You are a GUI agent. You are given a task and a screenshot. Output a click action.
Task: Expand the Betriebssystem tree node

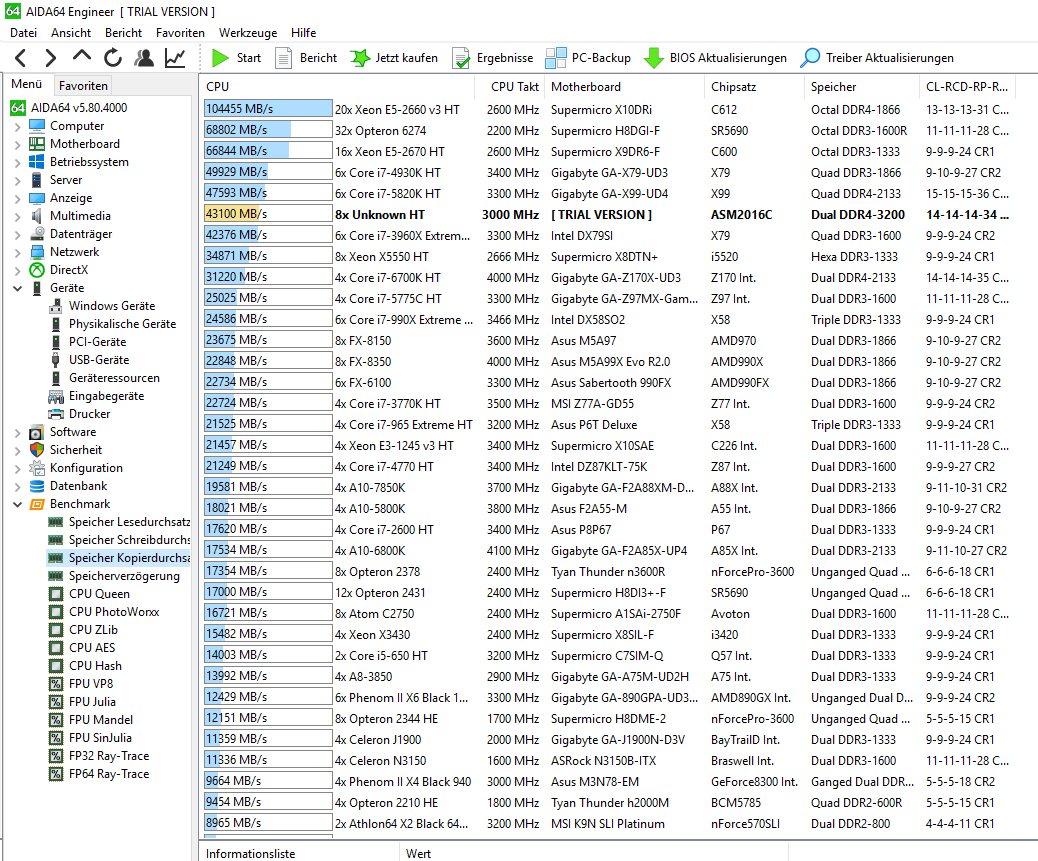(x=18, y=162)
